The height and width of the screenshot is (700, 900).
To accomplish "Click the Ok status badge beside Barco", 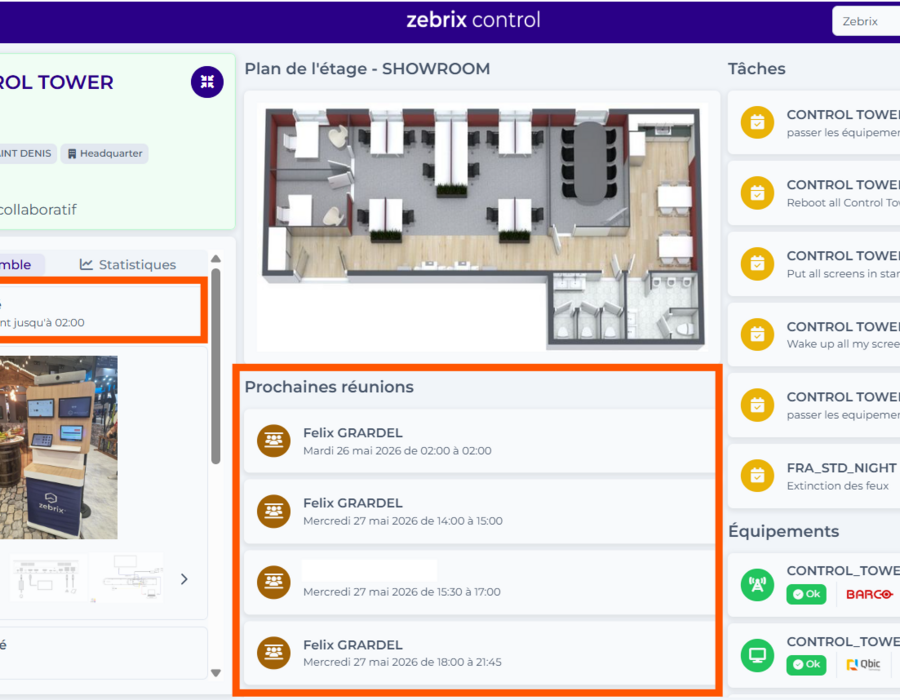I will [806, 594].
